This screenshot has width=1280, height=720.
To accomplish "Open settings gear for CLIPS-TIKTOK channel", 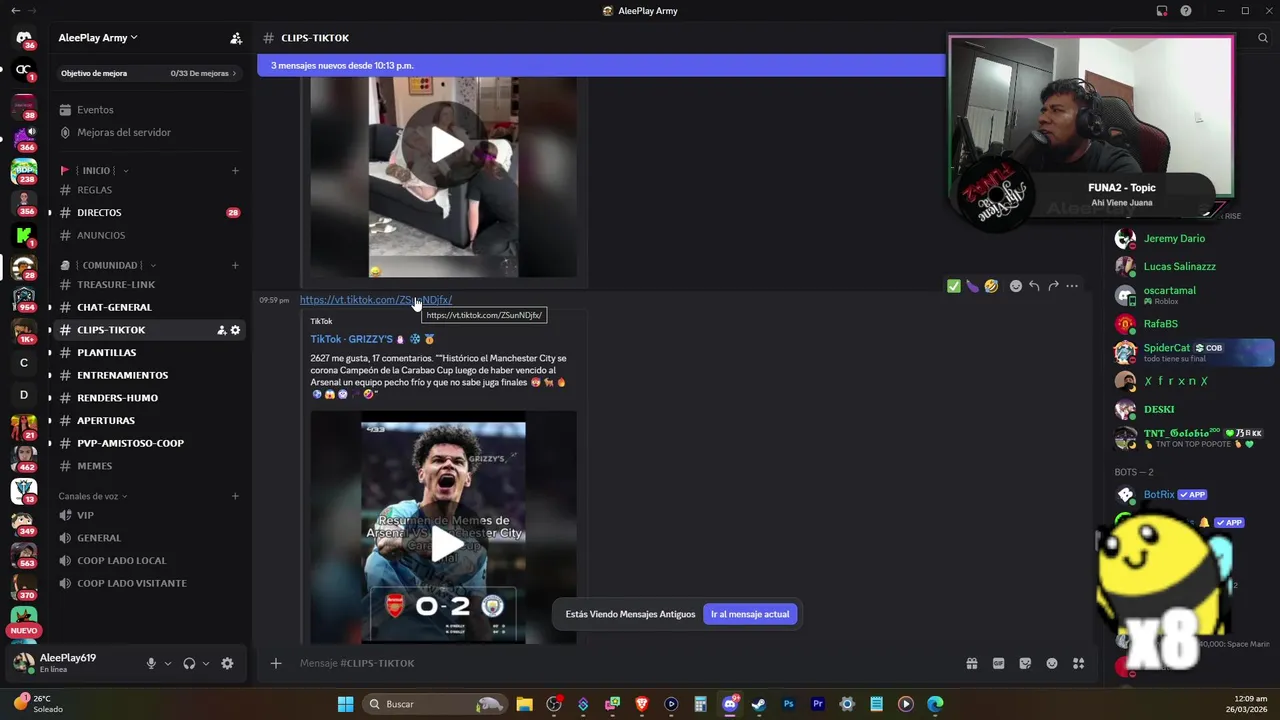I will [x=236, y=330].
